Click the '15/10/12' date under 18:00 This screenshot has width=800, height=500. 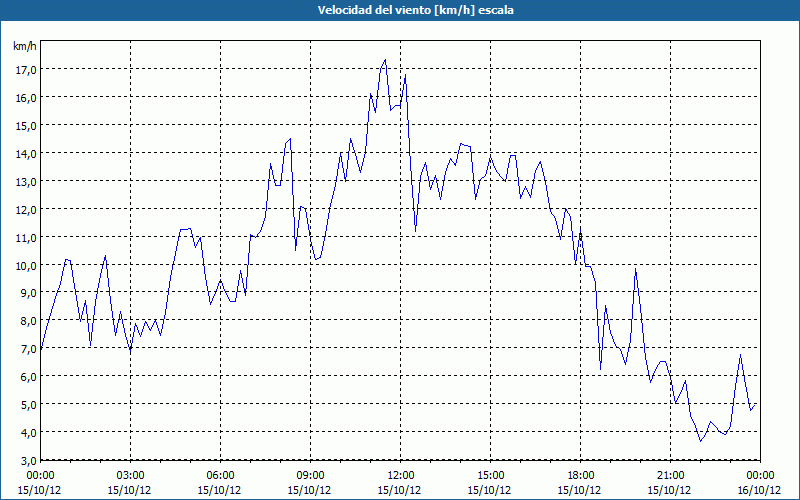pos(580,490)
